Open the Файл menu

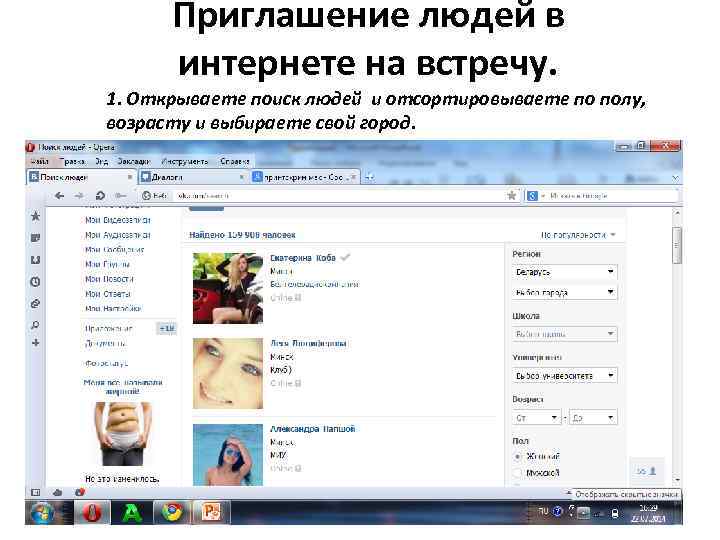[x=39, y=162]
